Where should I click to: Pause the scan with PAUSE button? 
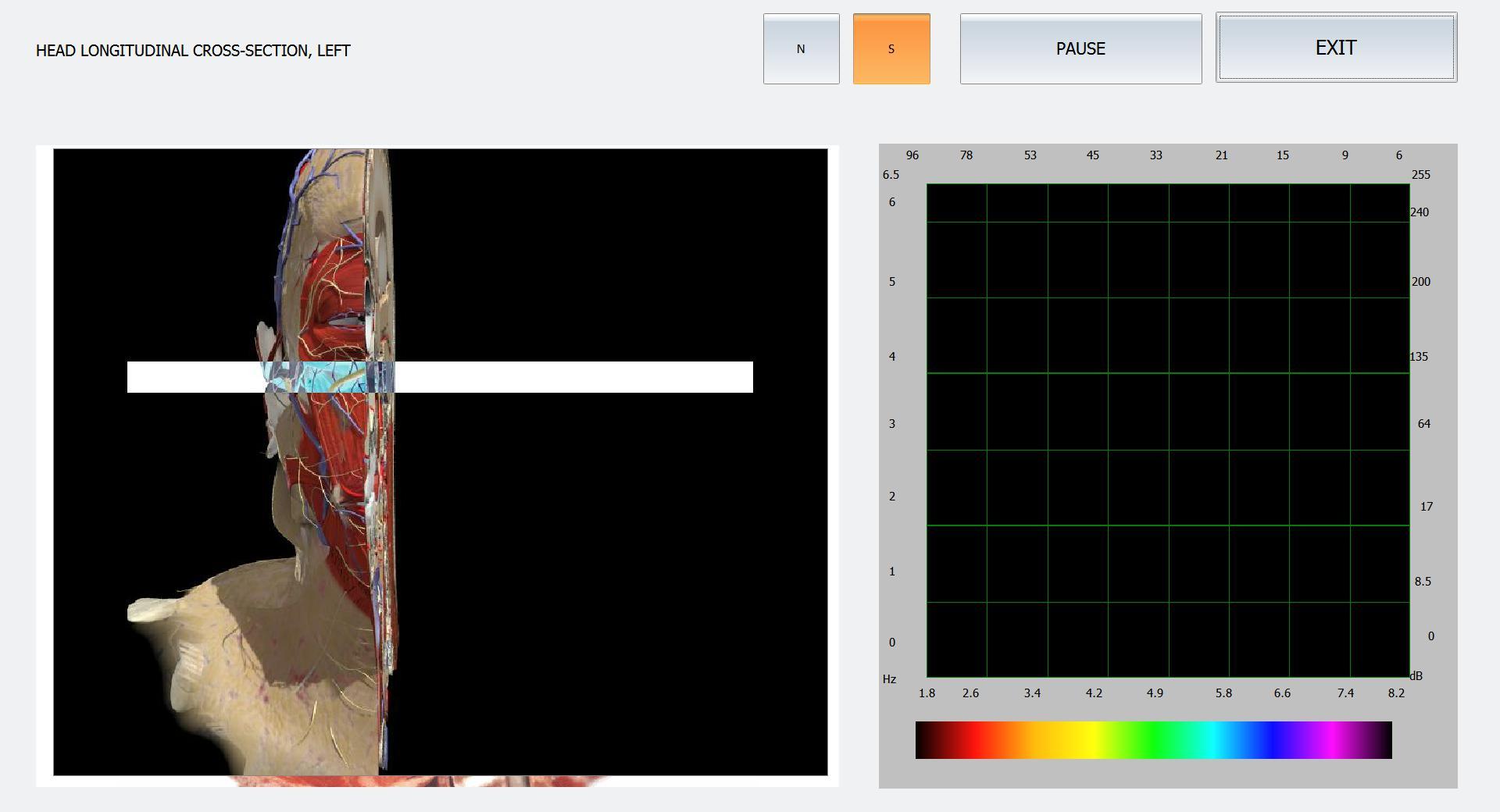pos(1080,48)
